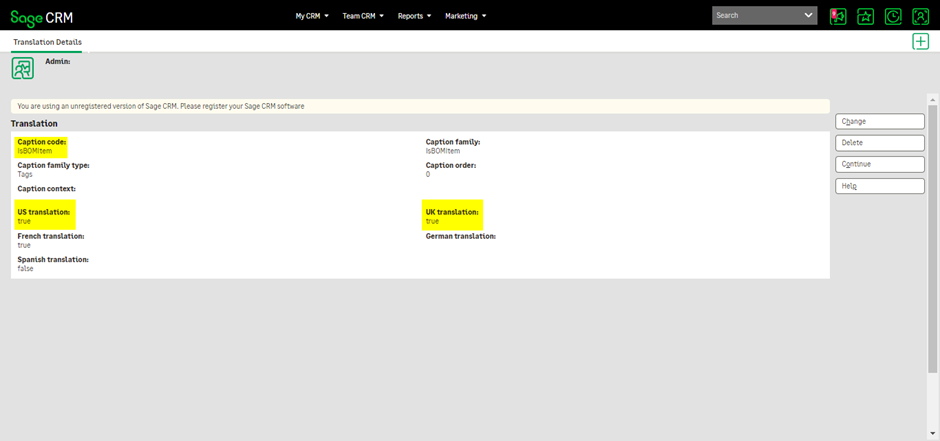Click the Change button
This screenshot has height=441, width=940.
point(880,121)
